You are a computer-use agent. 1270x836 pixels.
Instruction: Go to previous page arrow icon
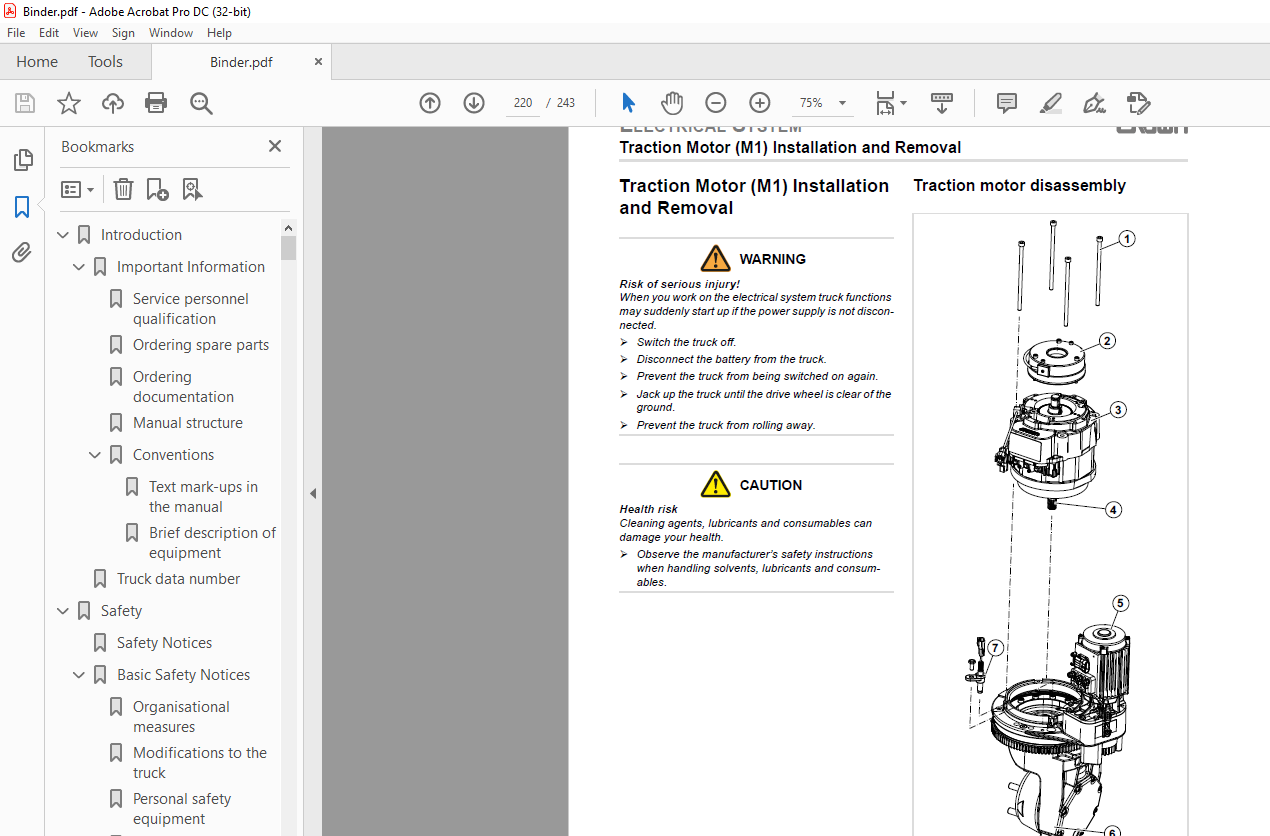(x=430, y=103)
